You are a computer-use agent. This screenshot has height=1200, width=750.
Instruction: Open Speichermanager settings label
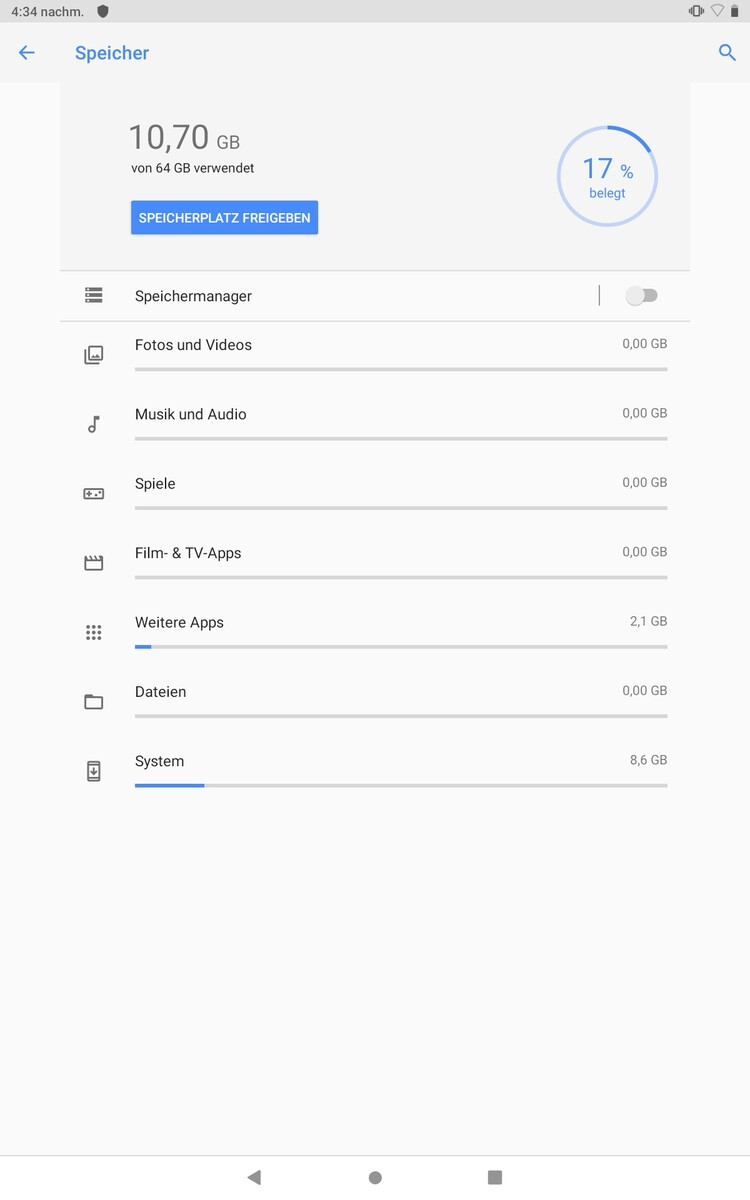click(194, 296)
